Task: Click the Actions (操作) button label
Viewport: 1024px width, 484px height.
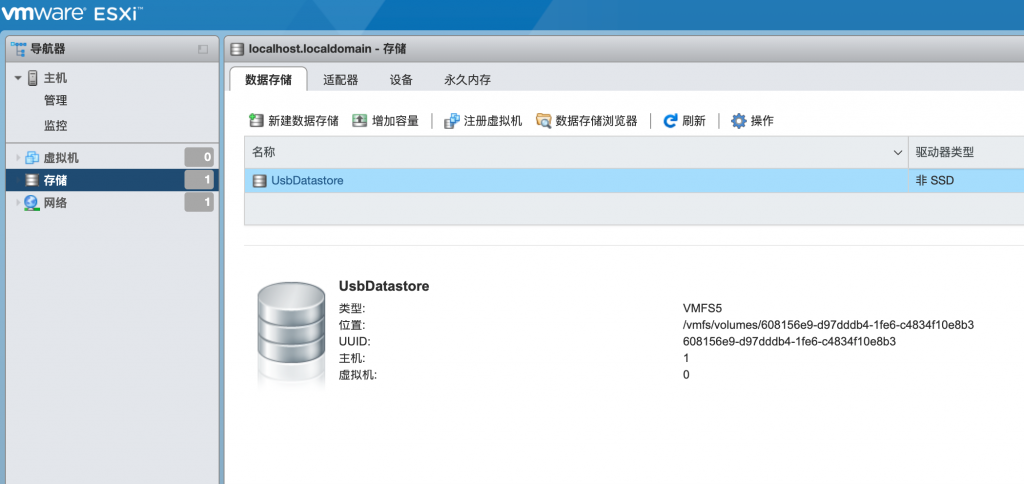Action: (x=762, y=121)
